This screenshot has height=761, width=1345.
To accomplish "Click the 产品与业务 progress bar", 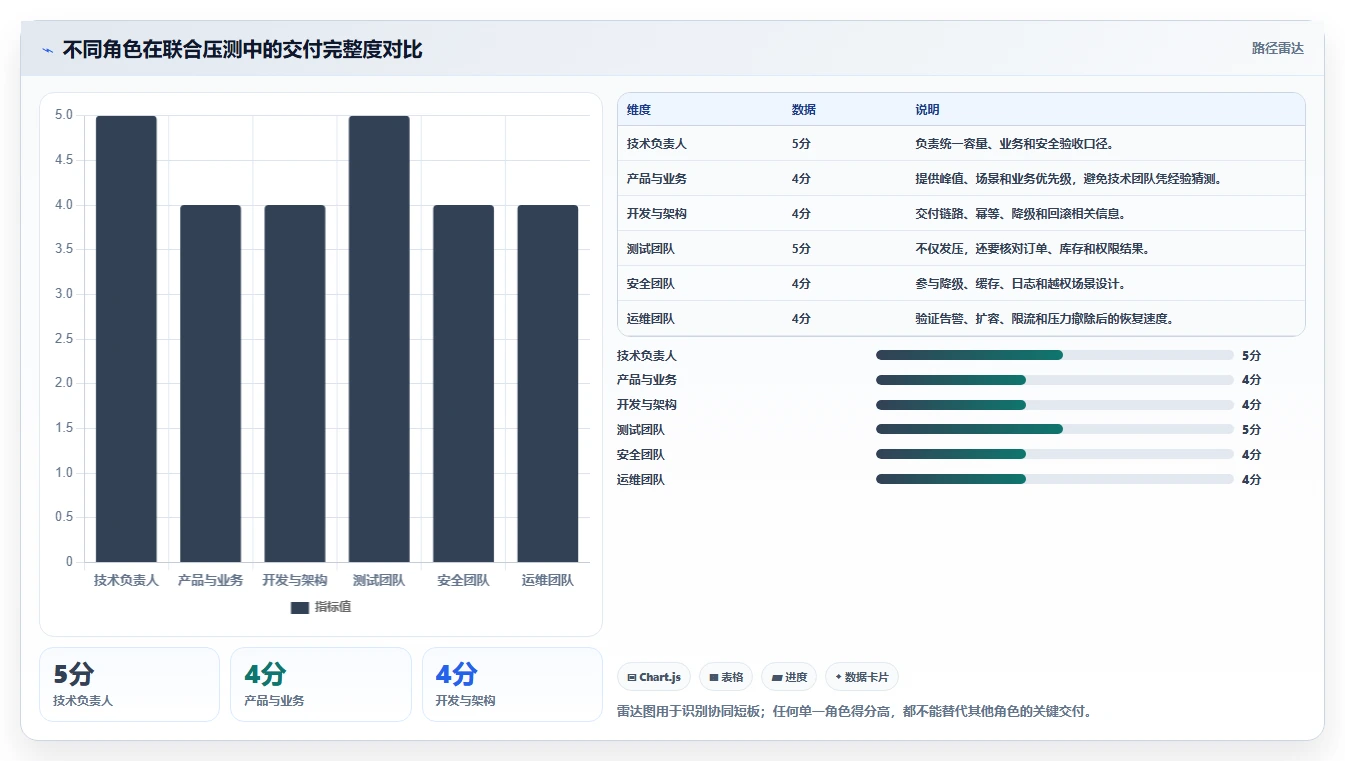I will pos(1055,380).
